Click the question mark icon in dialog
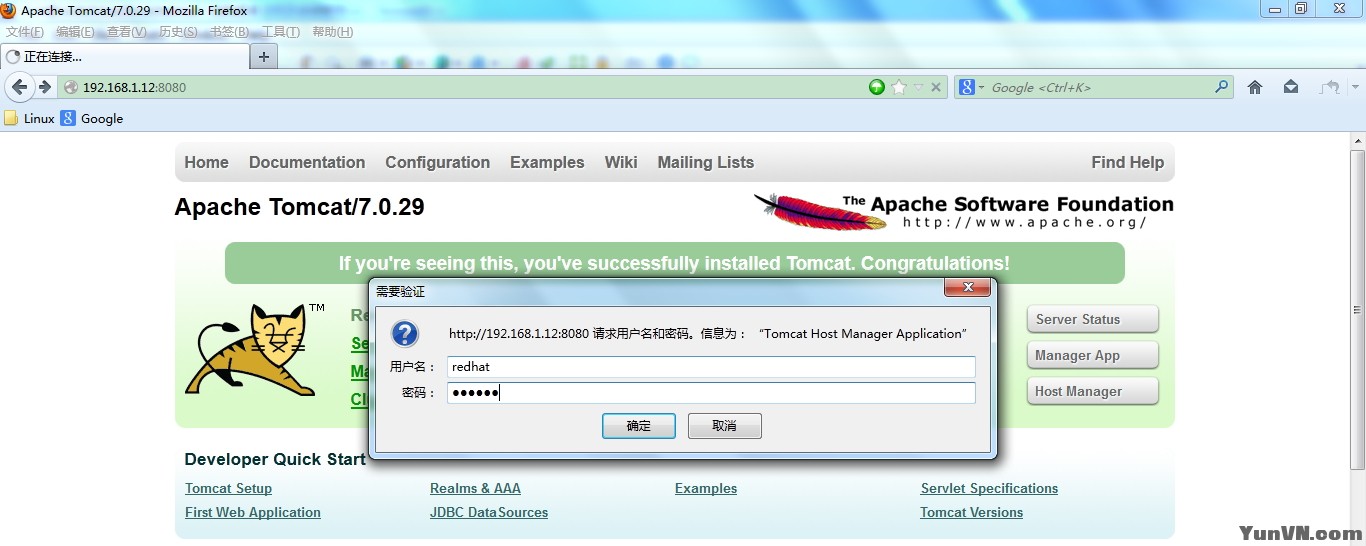 pos(405,334)
